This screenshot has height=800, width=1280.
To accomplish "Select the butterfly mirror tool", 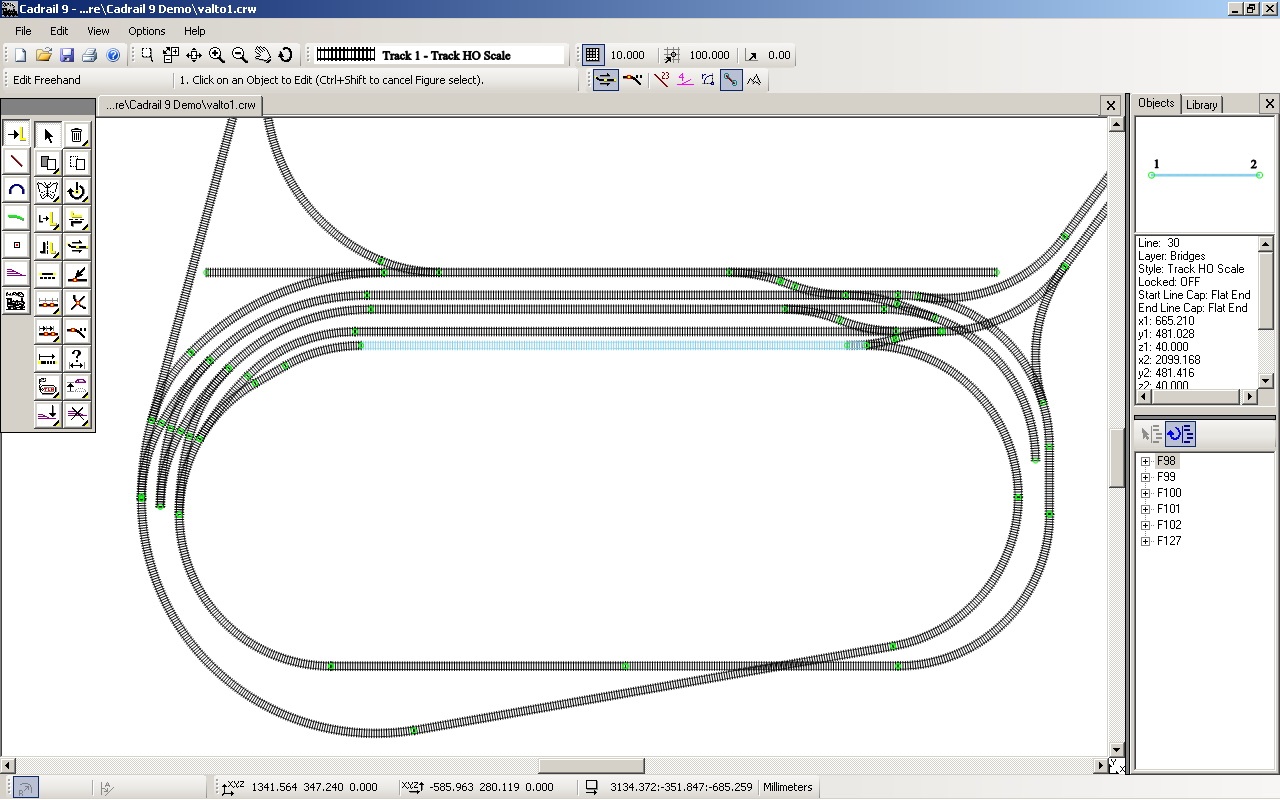I will (48, 190).
